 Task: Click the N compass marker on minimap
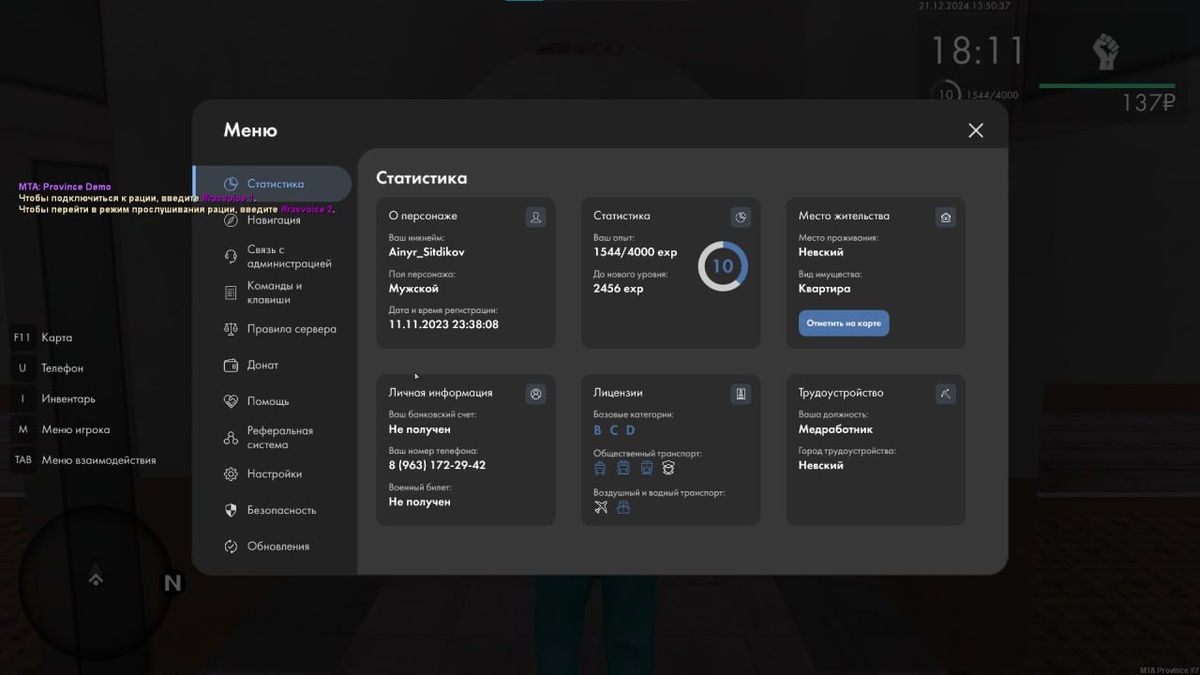(x=173, y=583)
